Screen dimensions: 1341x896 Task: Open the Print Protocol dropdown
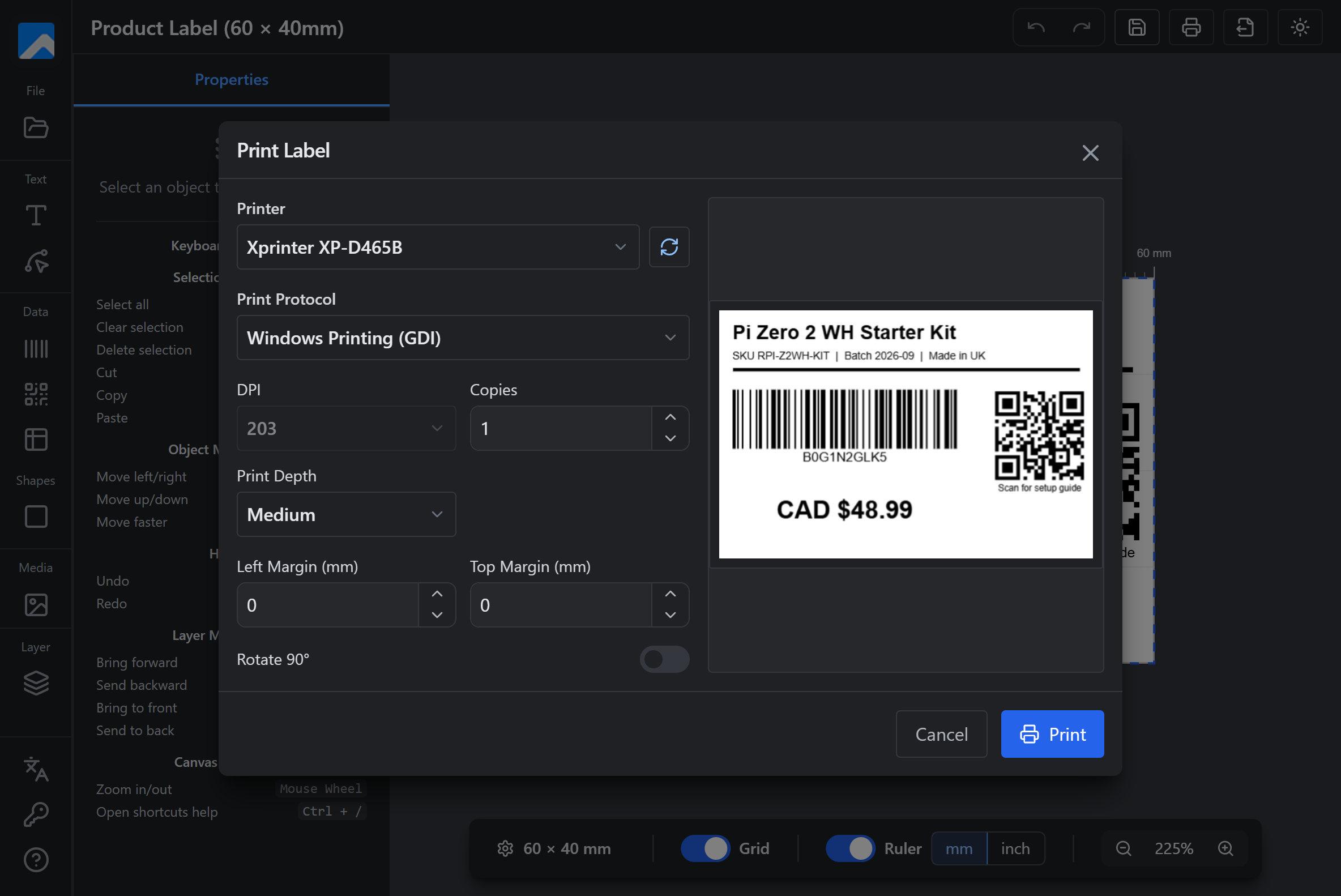pos(463,338)
